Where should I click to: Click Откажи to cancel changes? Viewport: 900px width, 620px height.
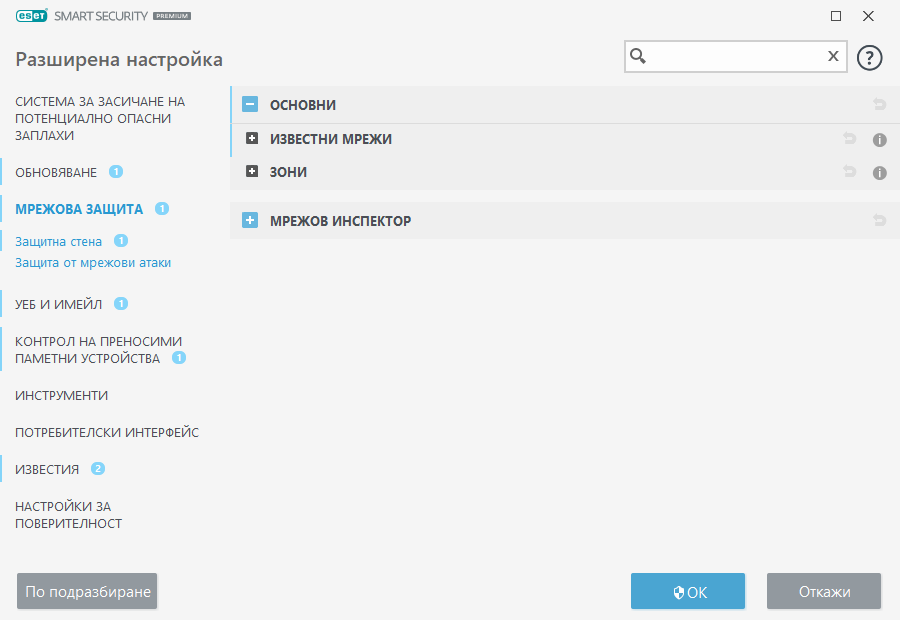pyautogui.click(x=824, y=591)
